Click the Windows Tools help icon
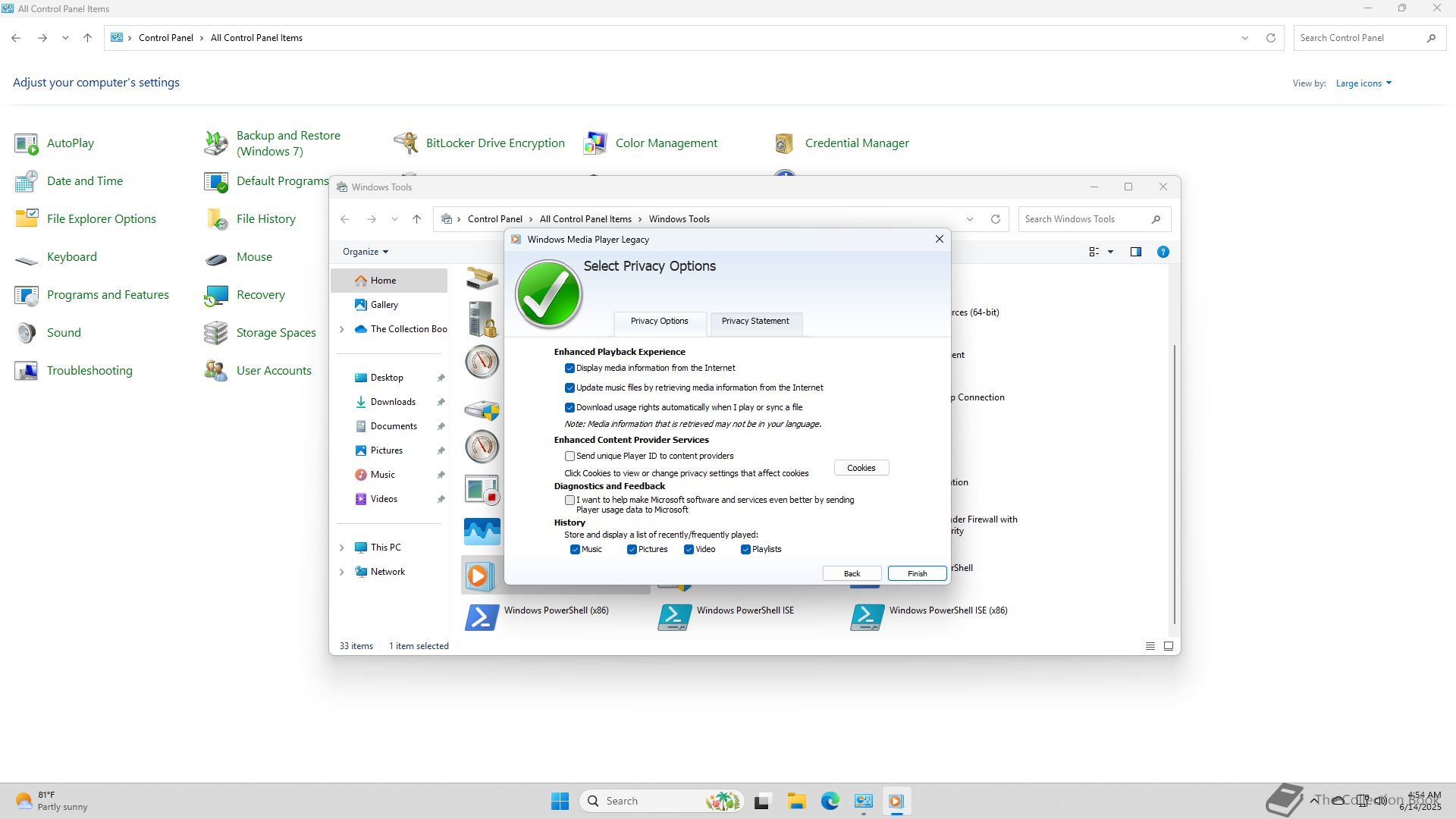Screen dimensions: 1456x819 click(1163, 252)
